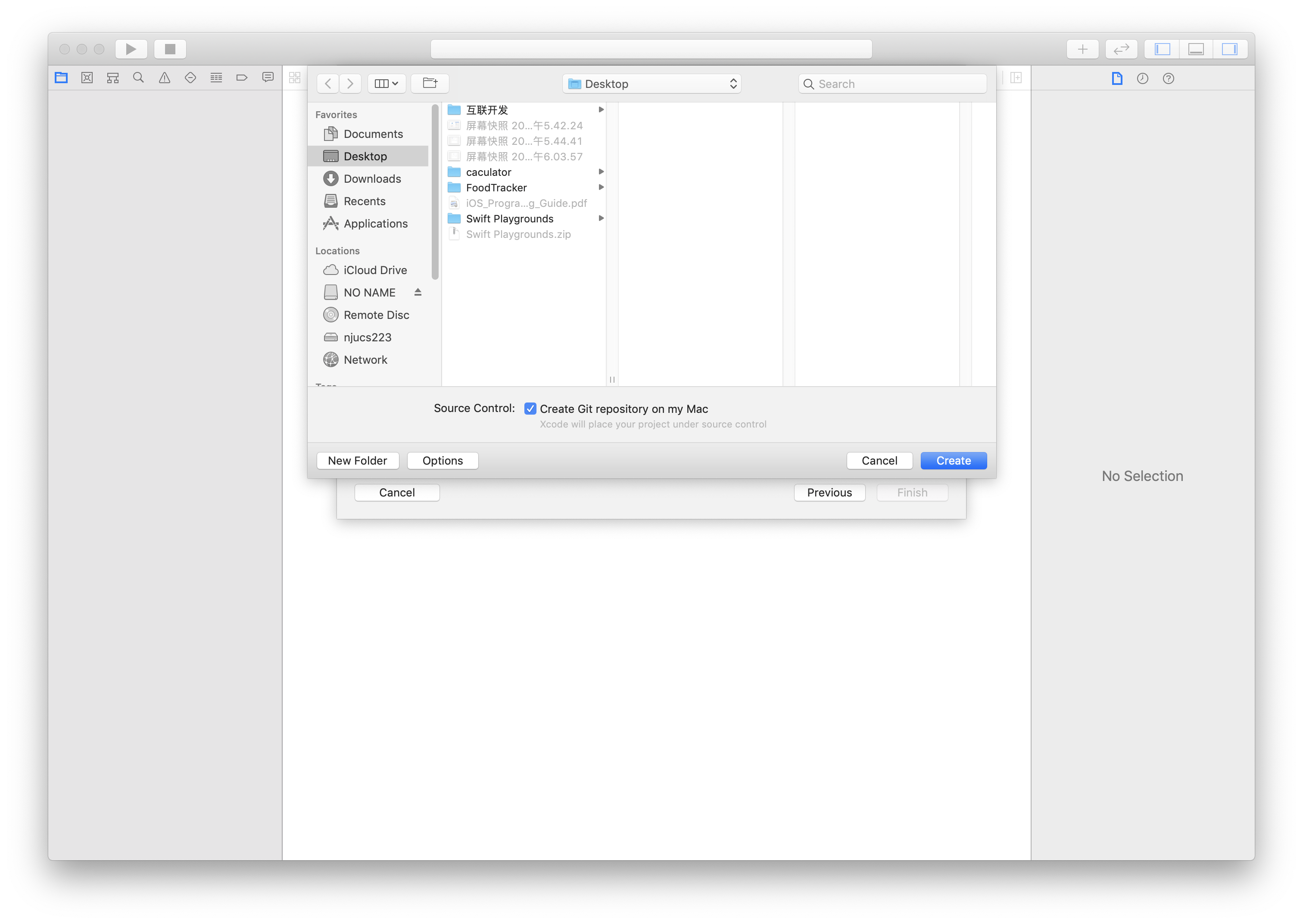Select Downloads in the Favorites sidebar

372,179
